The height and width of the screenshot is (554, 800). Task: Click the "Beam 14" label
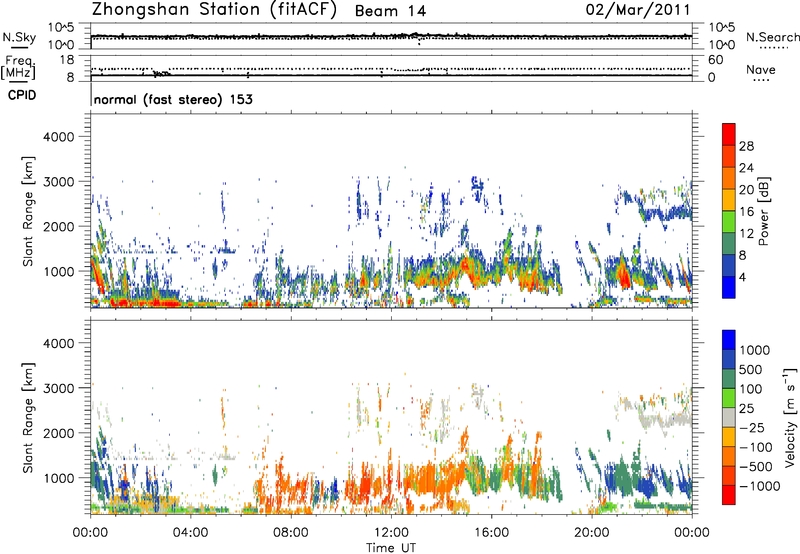[x=390, y=11]
